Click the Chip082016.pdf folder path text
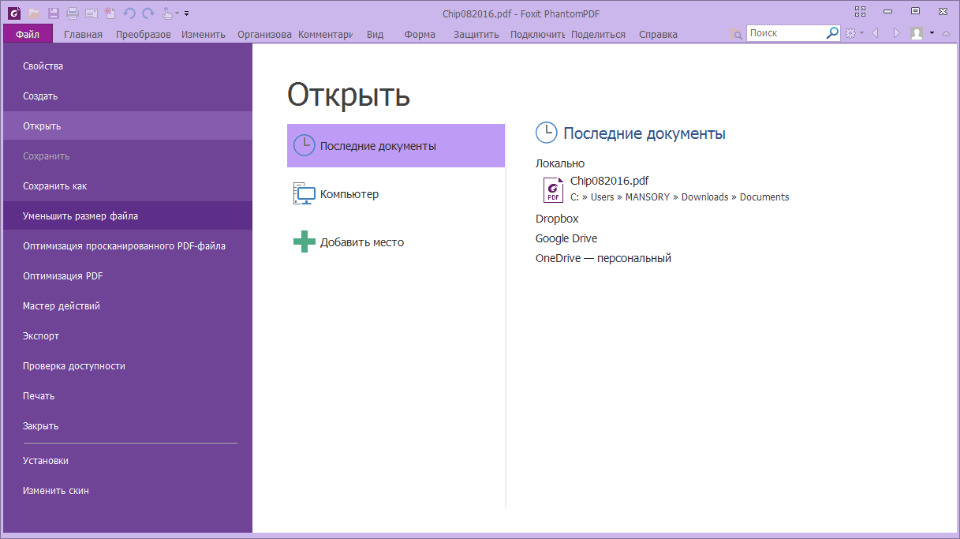 click(680, 197)
